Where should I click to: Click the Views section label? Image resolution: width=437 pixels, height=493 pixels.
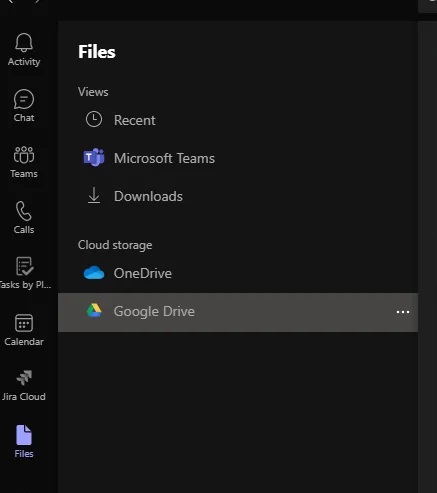(93, 92)
